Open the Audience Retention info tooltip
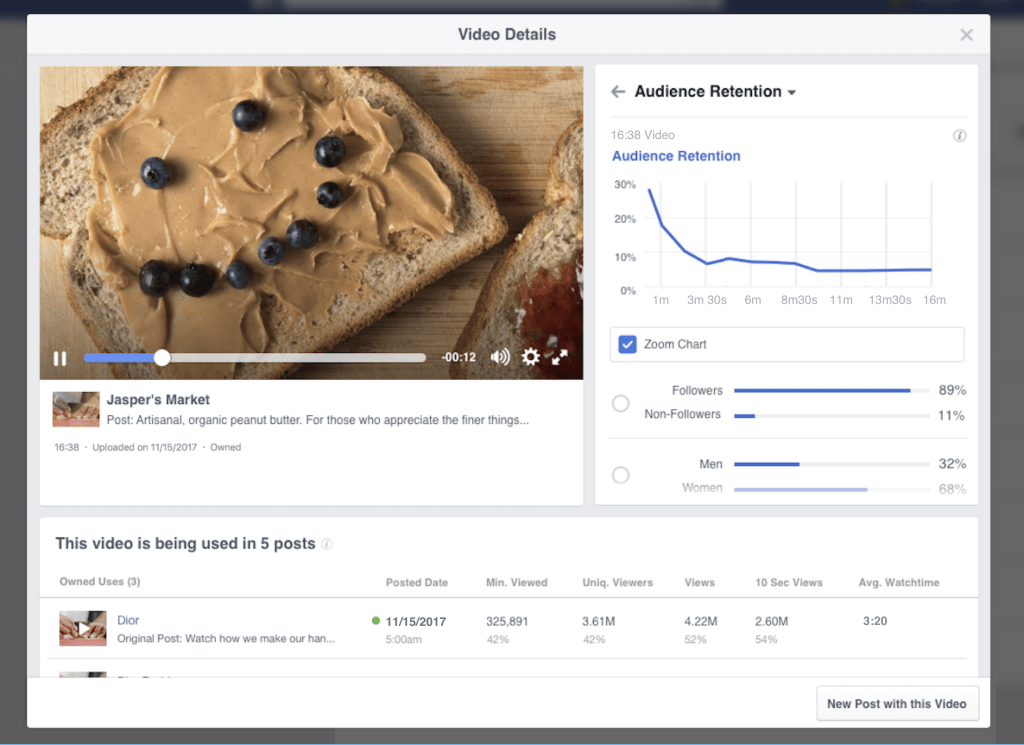 tap(960, 135)
